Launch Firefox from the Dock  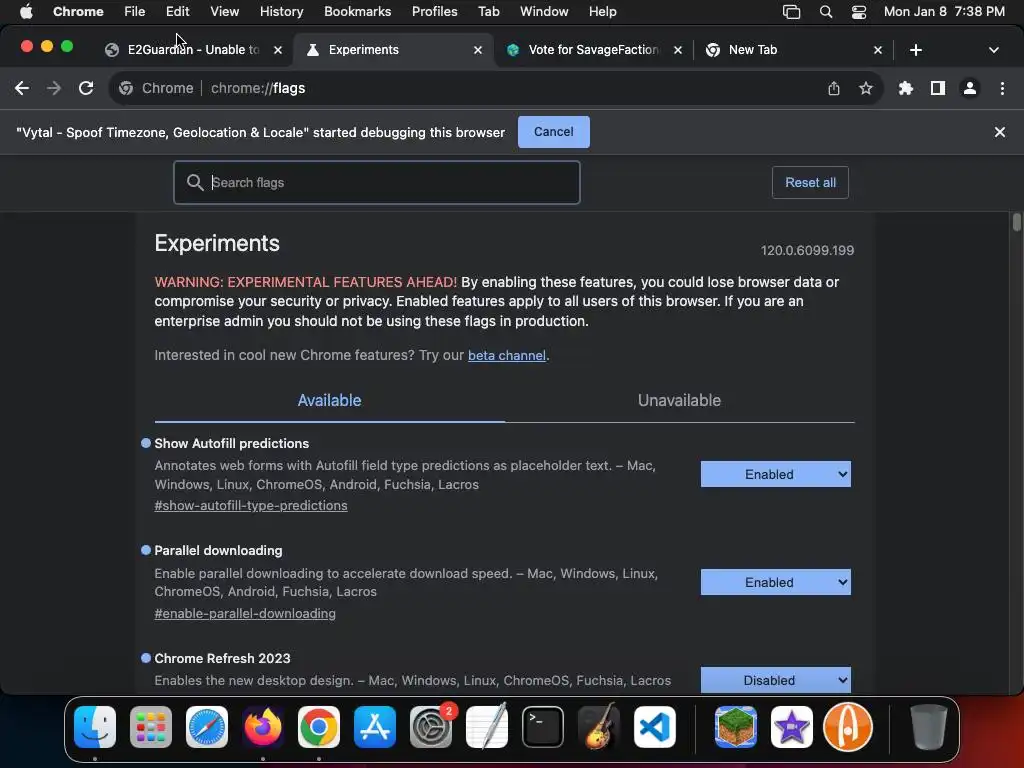click(263, 726)
